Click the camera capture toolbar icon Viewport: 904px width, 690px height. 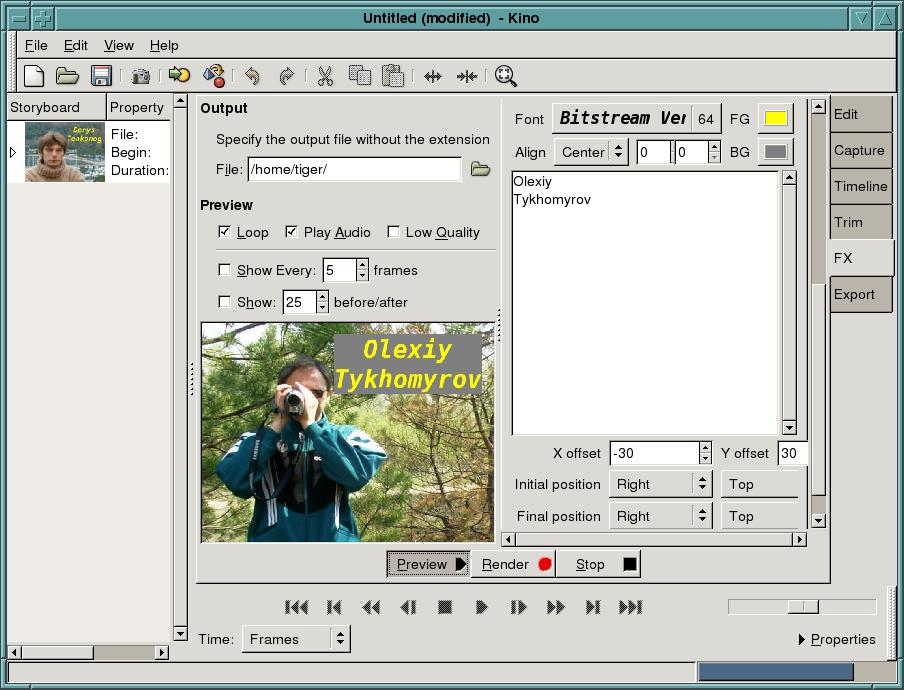tap(141, 76)
